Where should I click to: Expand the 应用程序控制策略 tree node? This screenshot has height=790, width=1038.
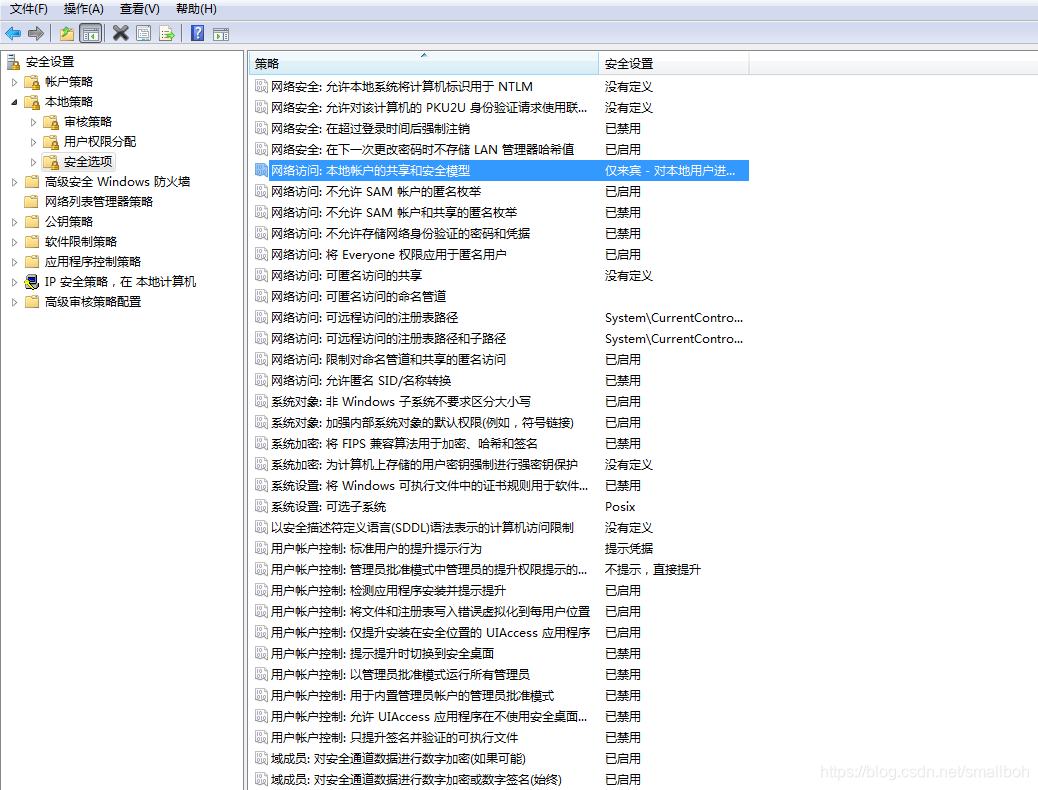coord(15,262)
